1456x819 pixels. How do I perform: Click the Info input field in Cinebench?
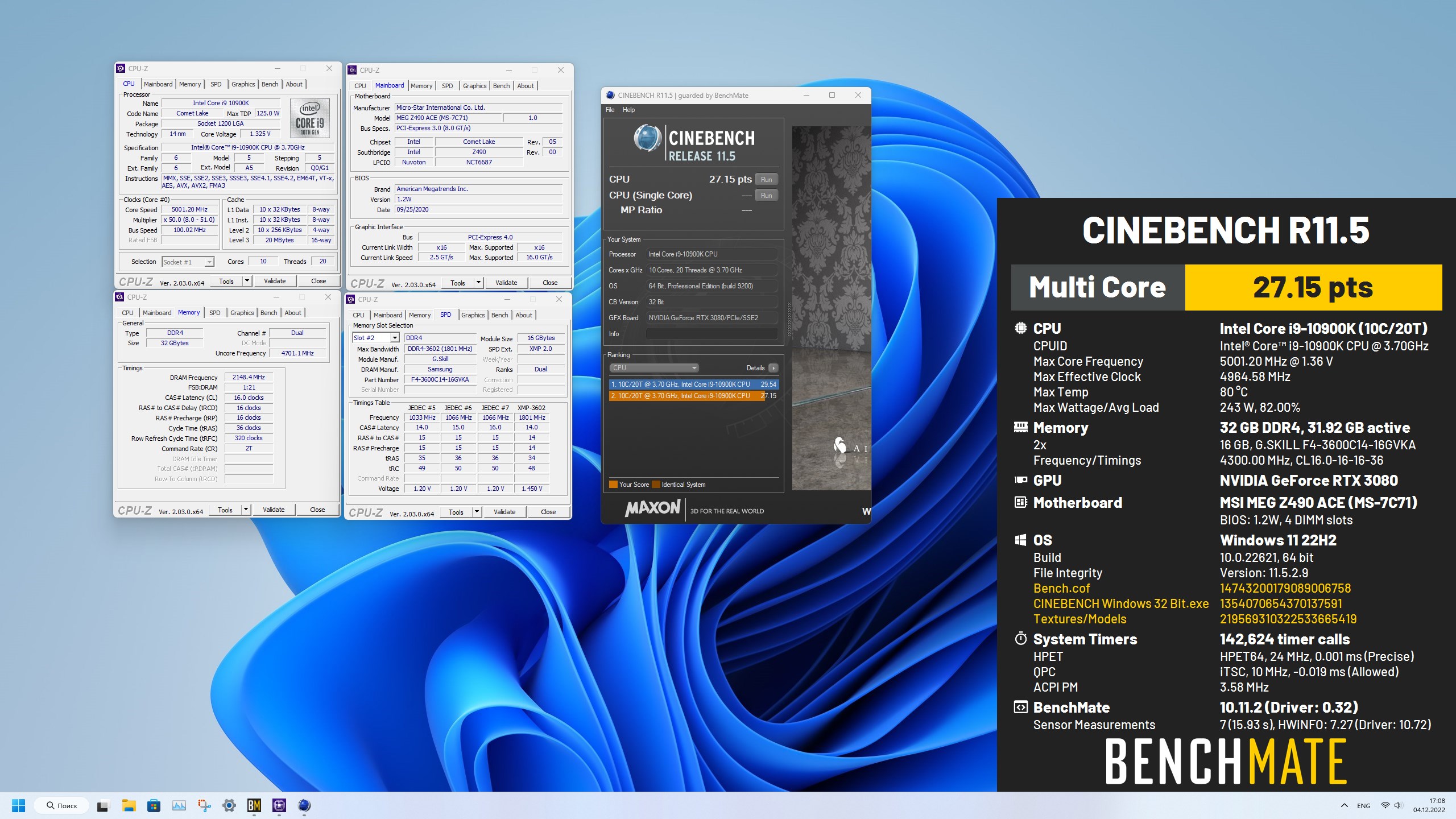[712, 334]
